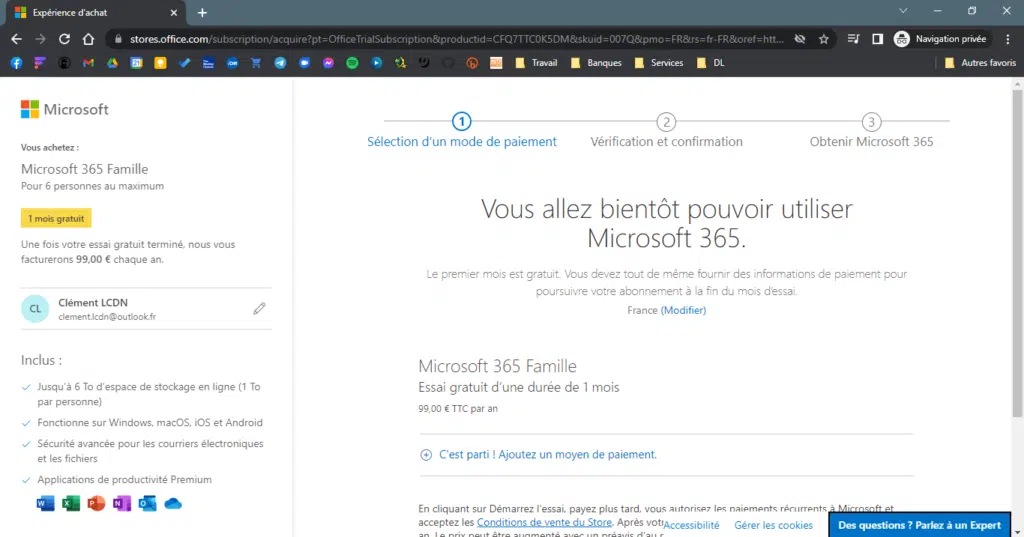This screenshot has height=537, width=1024.
Task: Click the '1 mois gratuit' yellow badge
Action: (x=56, y=218)
